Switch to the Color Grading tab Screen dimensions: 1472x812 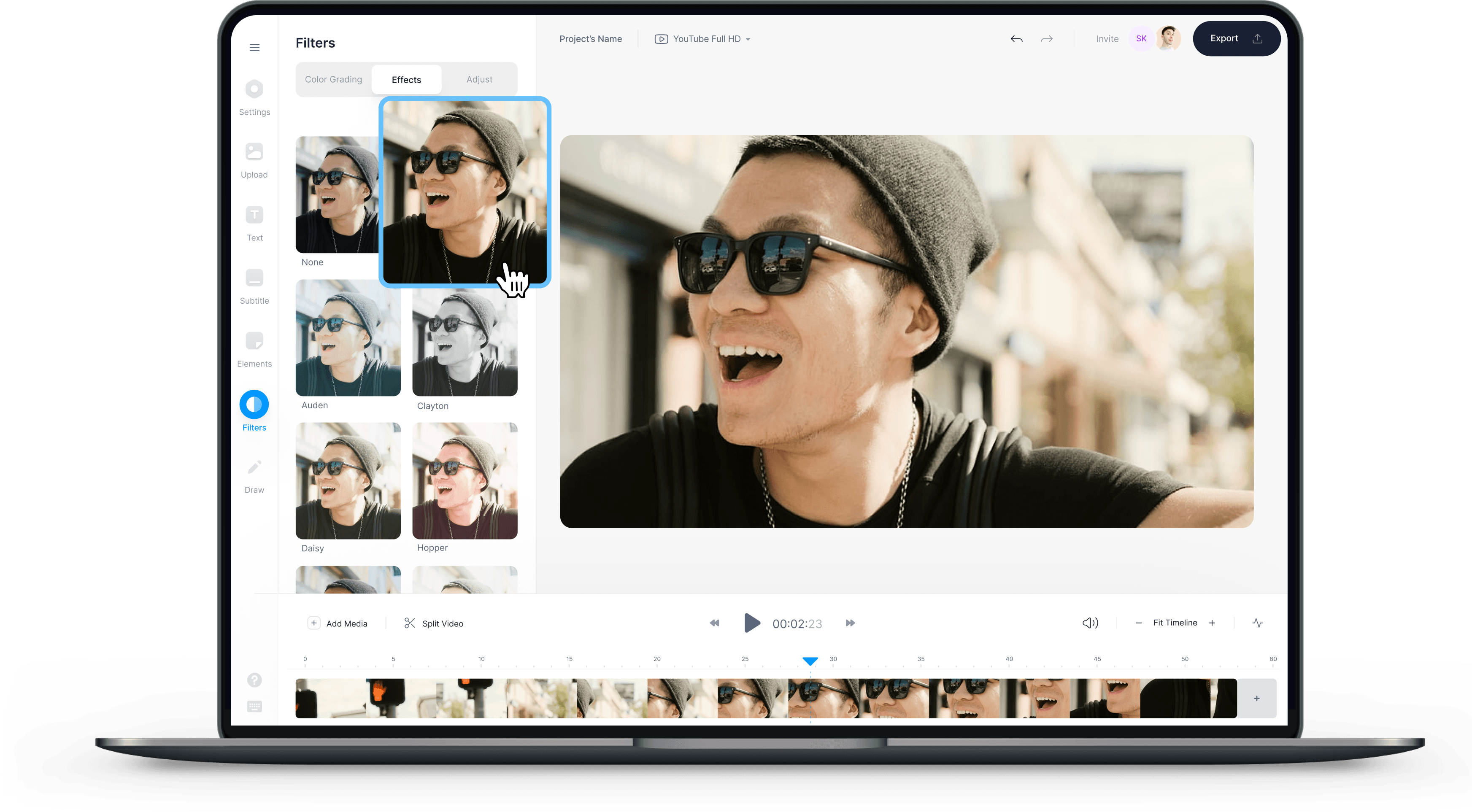coord(333,79)
